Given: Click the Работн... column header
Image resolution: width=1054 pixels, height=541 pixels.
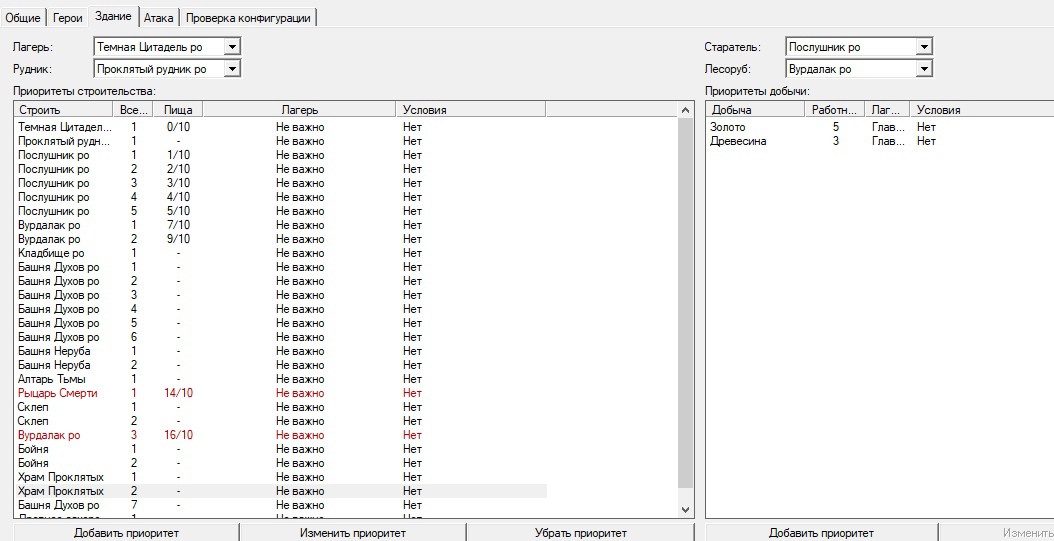Looking at the screenshot, I should tap(834, 110).
